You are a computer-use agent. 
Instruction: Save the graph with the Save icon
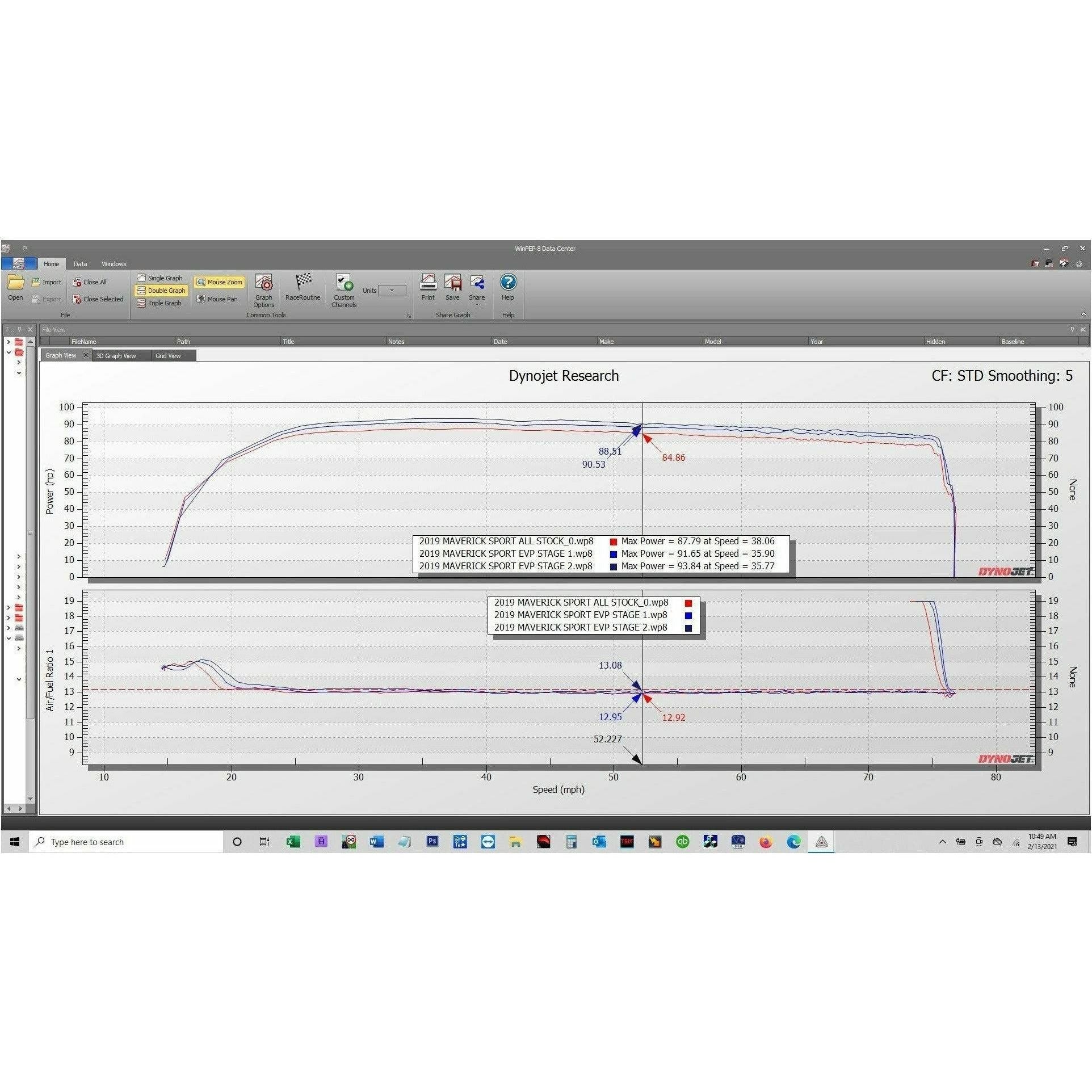[452, 282]
